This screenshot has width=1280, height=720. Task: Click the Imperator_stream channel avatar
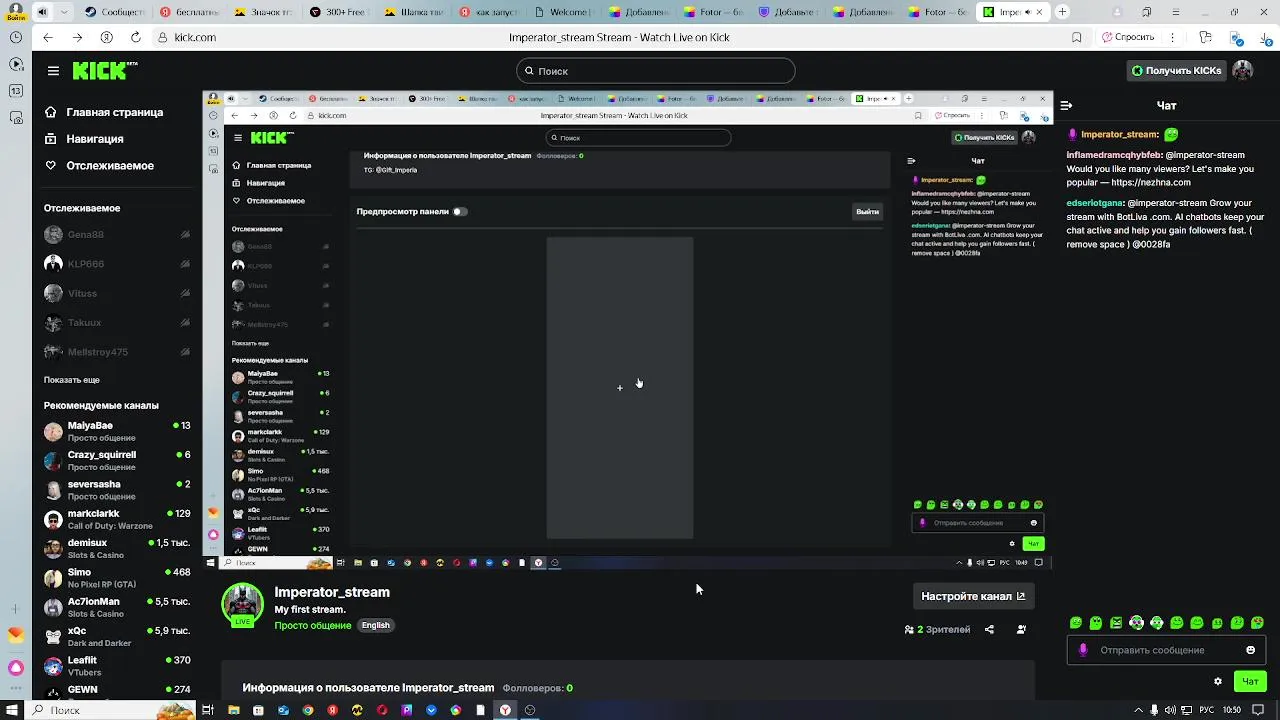[x=242, y=605]
